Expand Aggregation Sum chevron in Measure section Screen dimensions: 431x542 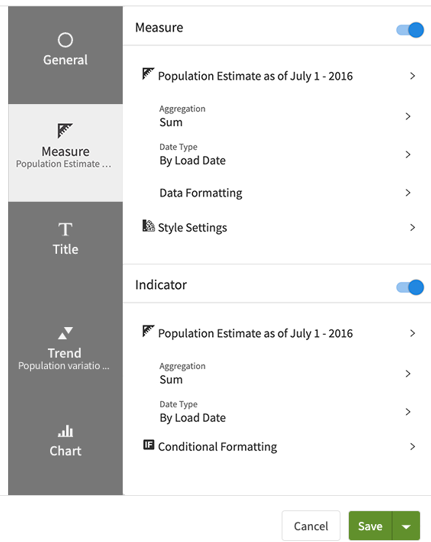pyautogui.click(x=408, y=116)
